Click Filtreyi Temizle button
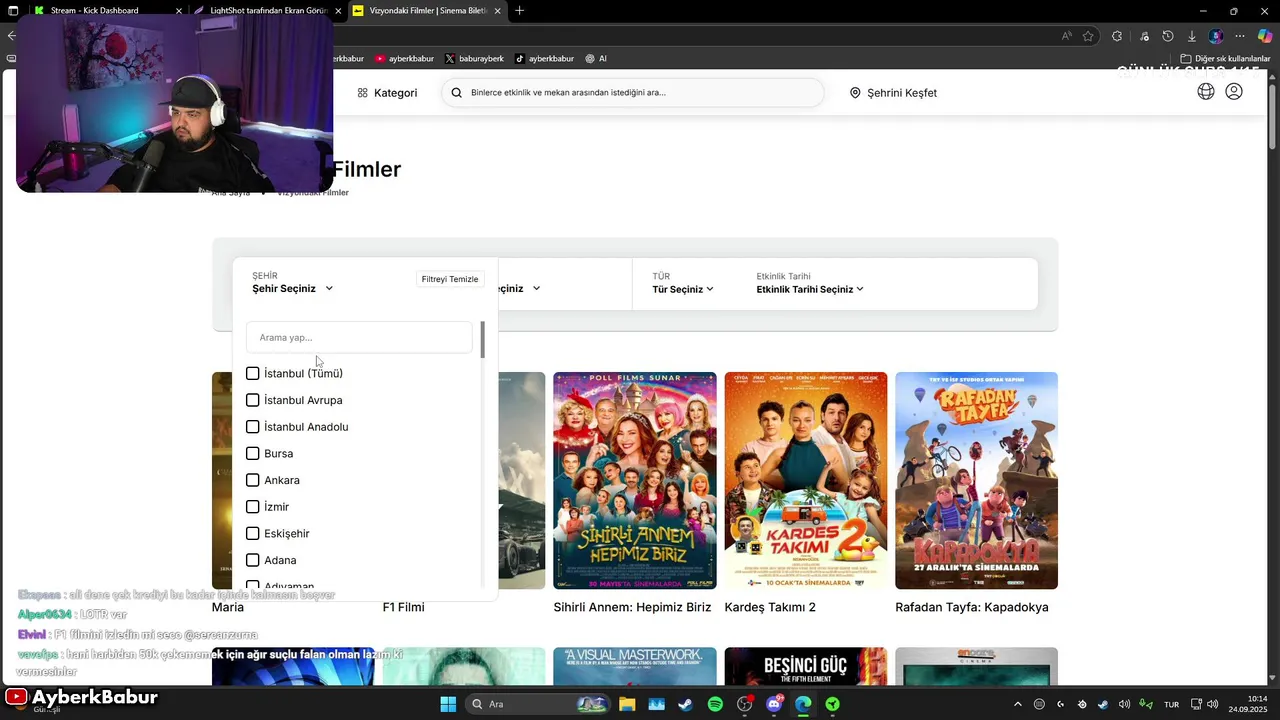The image size is (1280, 720). coord(450,279)
